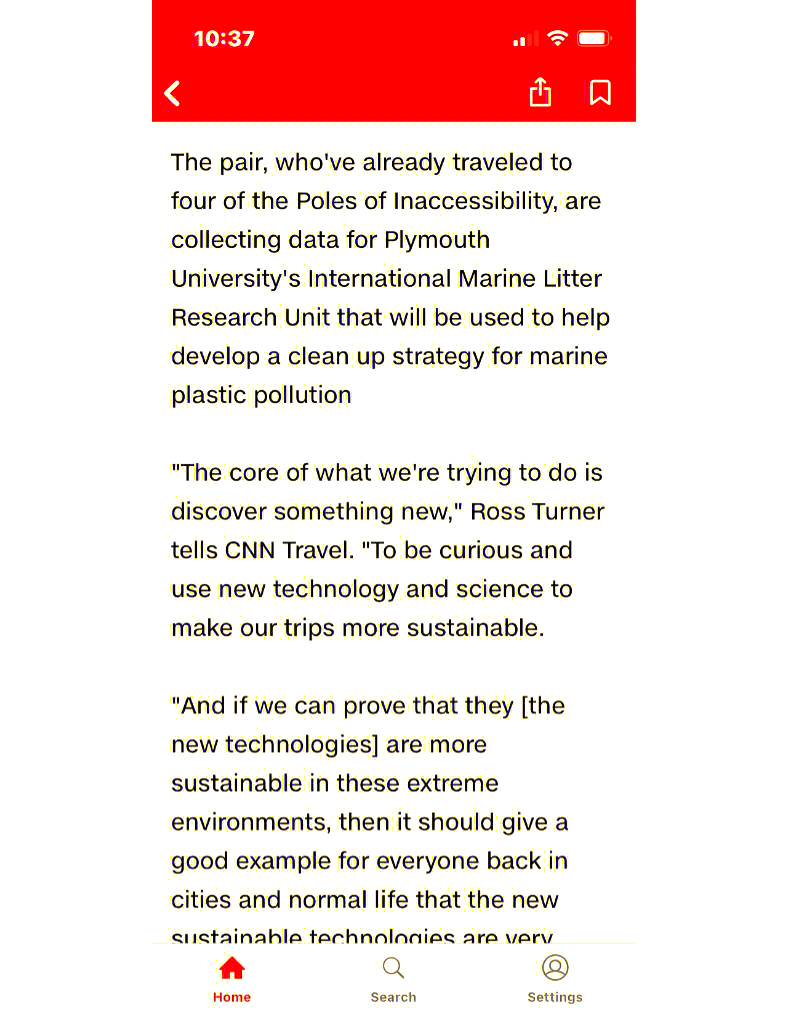Switch to the Settings tab label
788x1021 pixels.
555,997
